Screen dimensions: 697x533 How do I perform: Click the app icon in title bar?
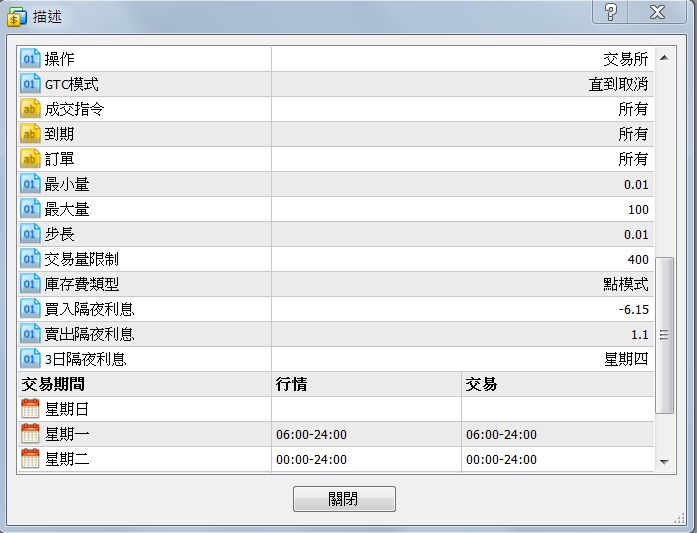point(17,15)
